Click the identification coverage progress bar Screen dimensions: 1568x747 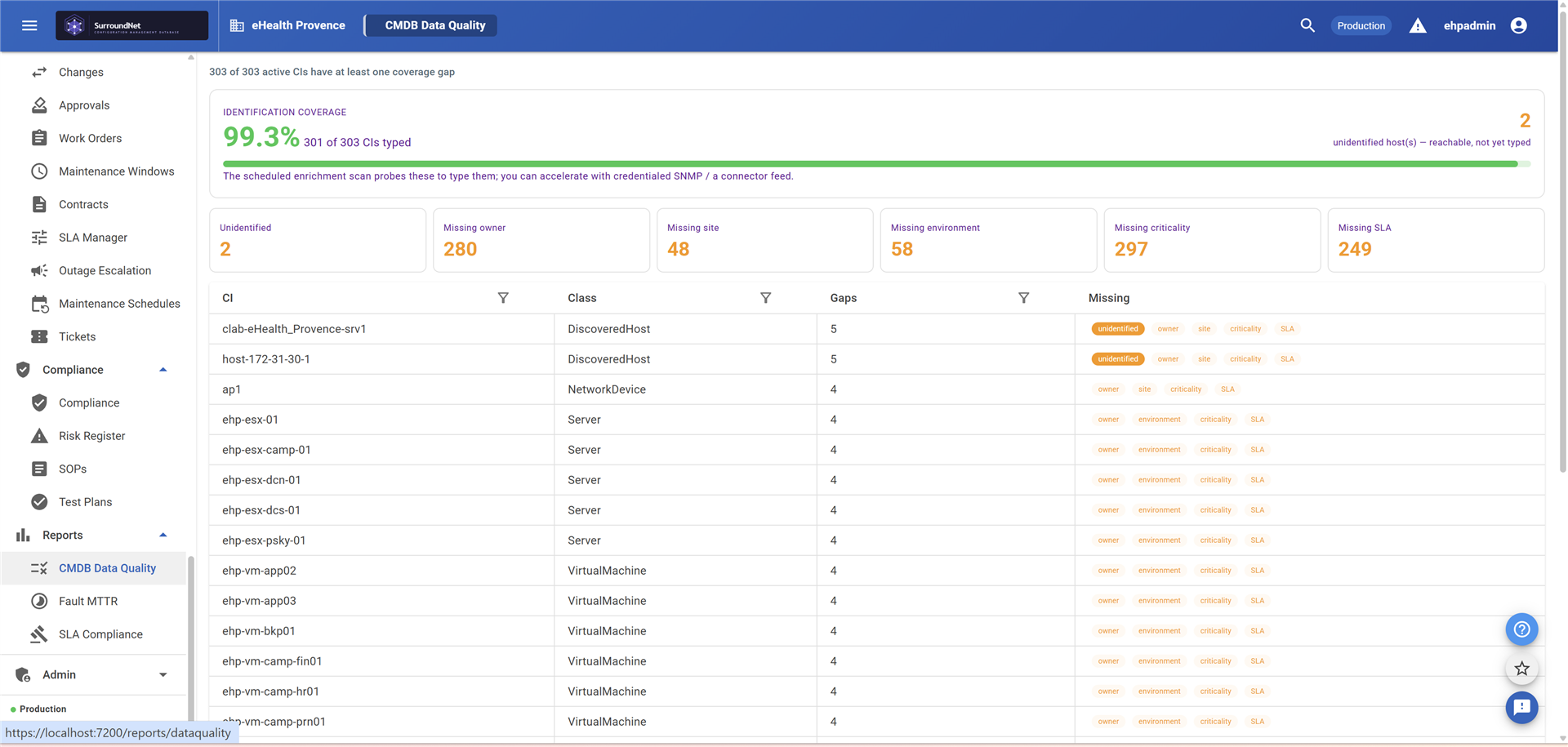coord(876,164)
